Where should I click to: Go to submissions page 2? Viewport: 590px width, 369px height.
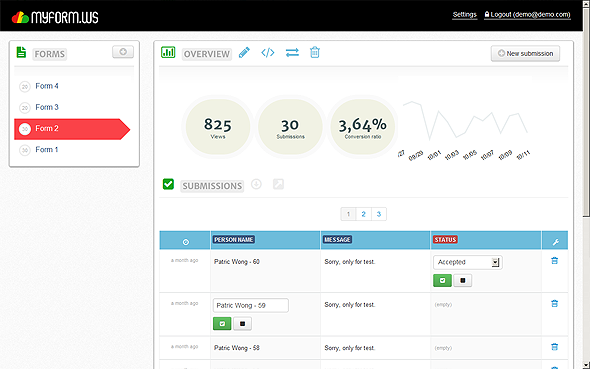pyautogui.click(x=363, y=214)
